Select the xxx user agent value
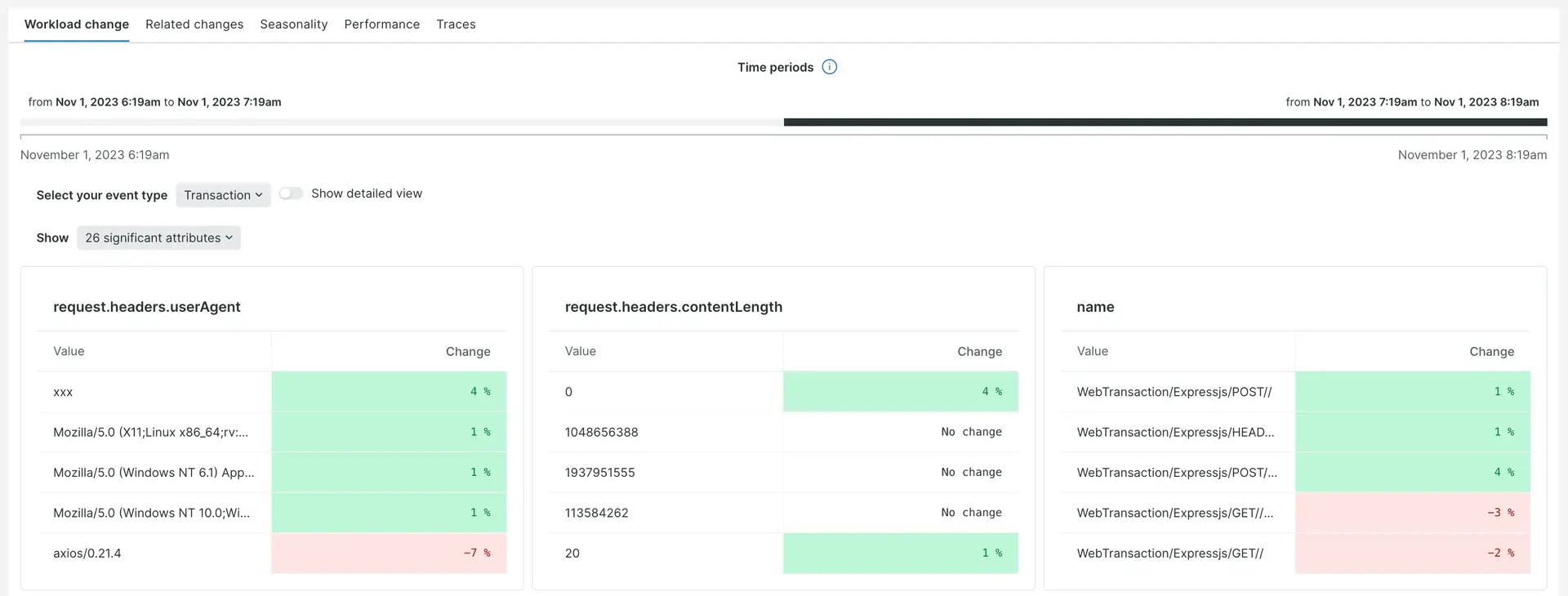 [x=63, y=392]
